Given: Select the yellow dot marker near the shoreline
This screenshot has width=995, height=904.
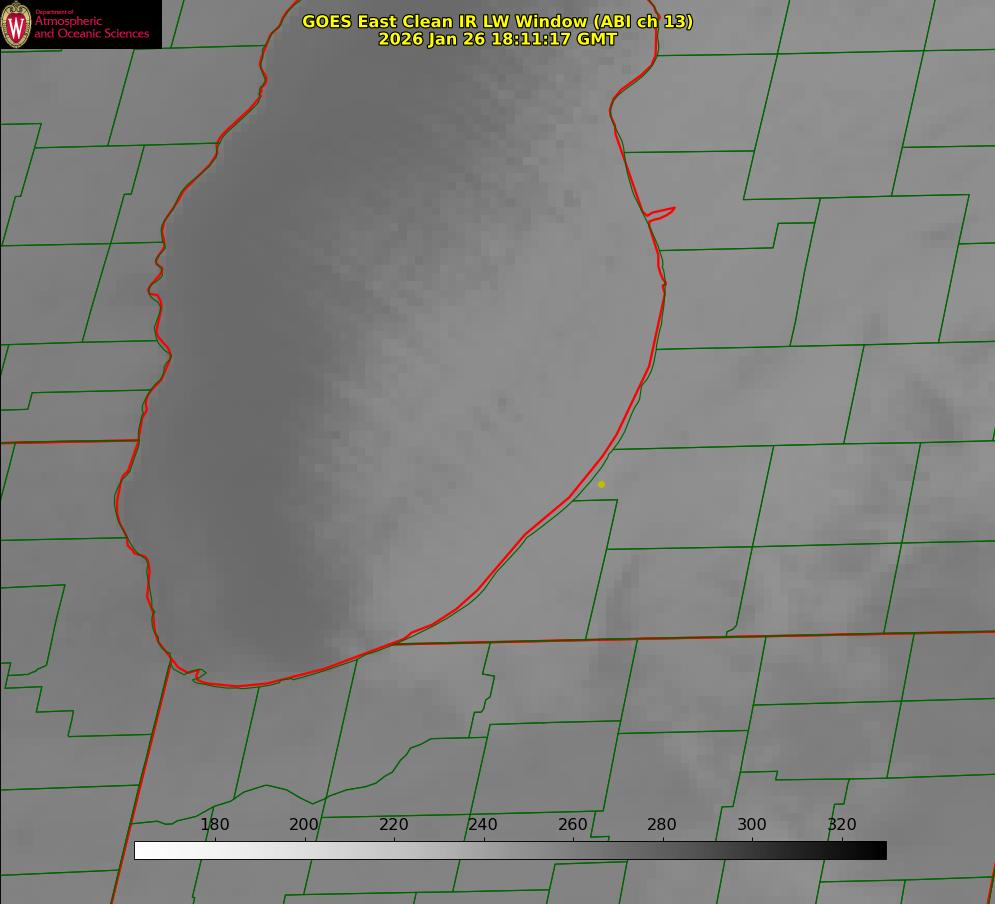Looking at the screenshot, I should pyautogui.click(x=601, y=484).
